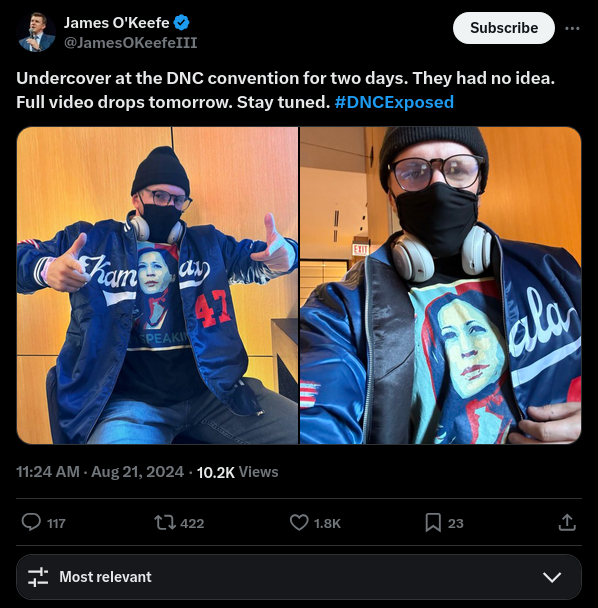Click the reply speech bubble icon

31,522
